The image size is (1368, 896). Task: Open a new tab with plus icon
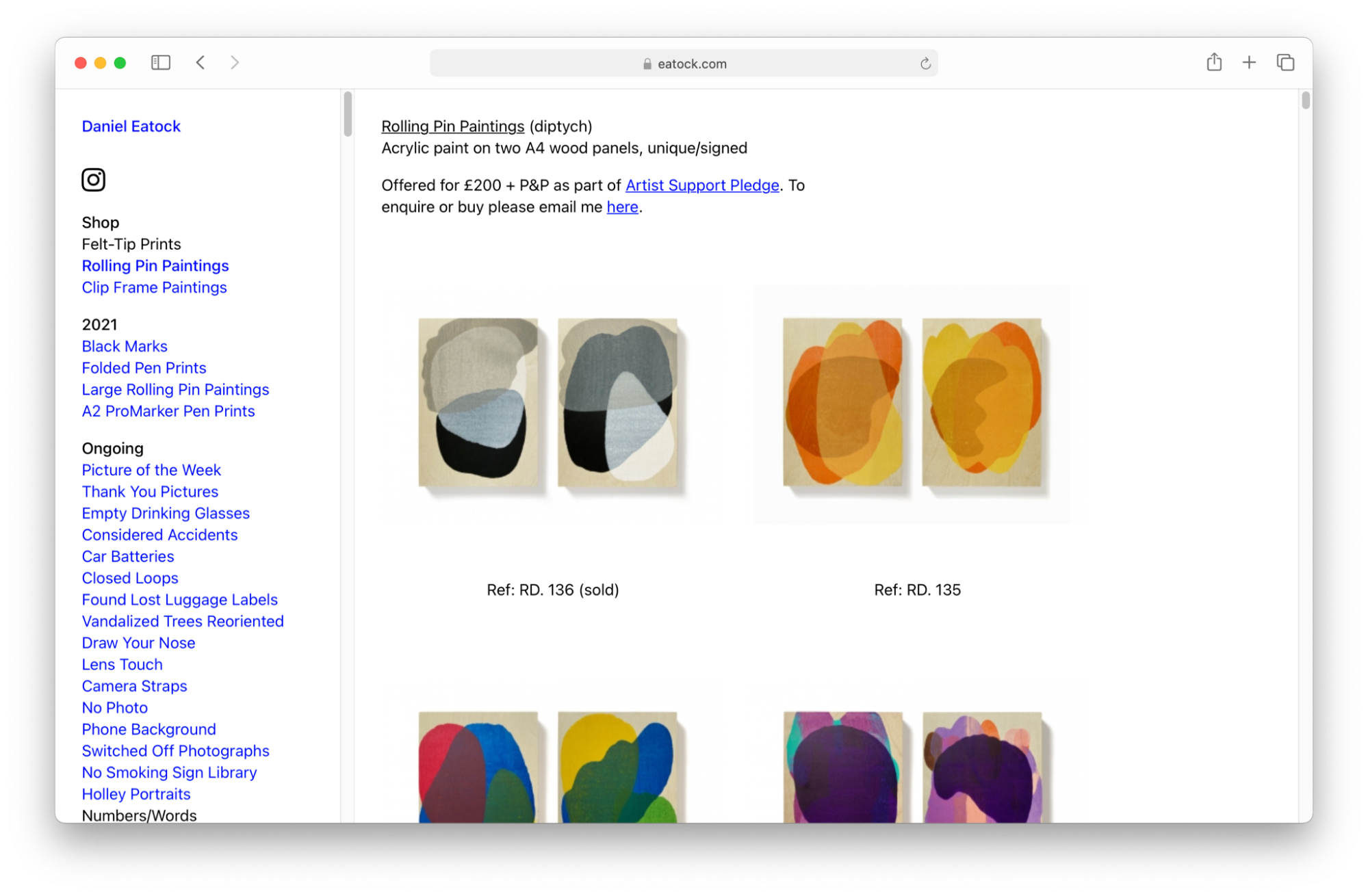pyautogui.click(x=1249, y=63)
